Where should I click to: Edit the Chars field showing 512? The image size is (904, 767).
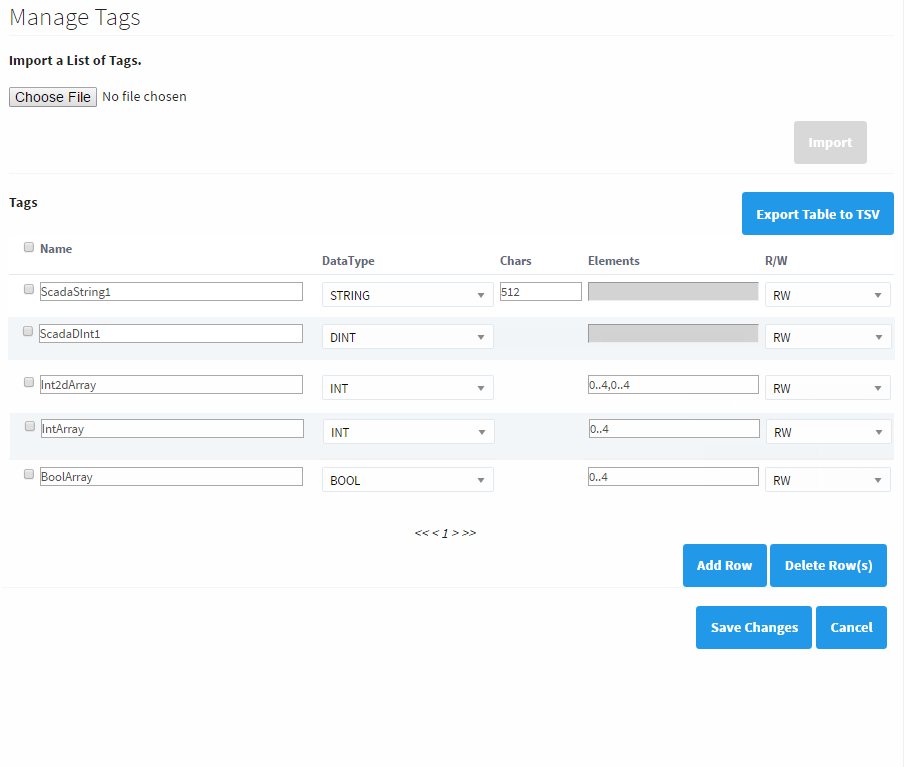[x=540, y=291]
